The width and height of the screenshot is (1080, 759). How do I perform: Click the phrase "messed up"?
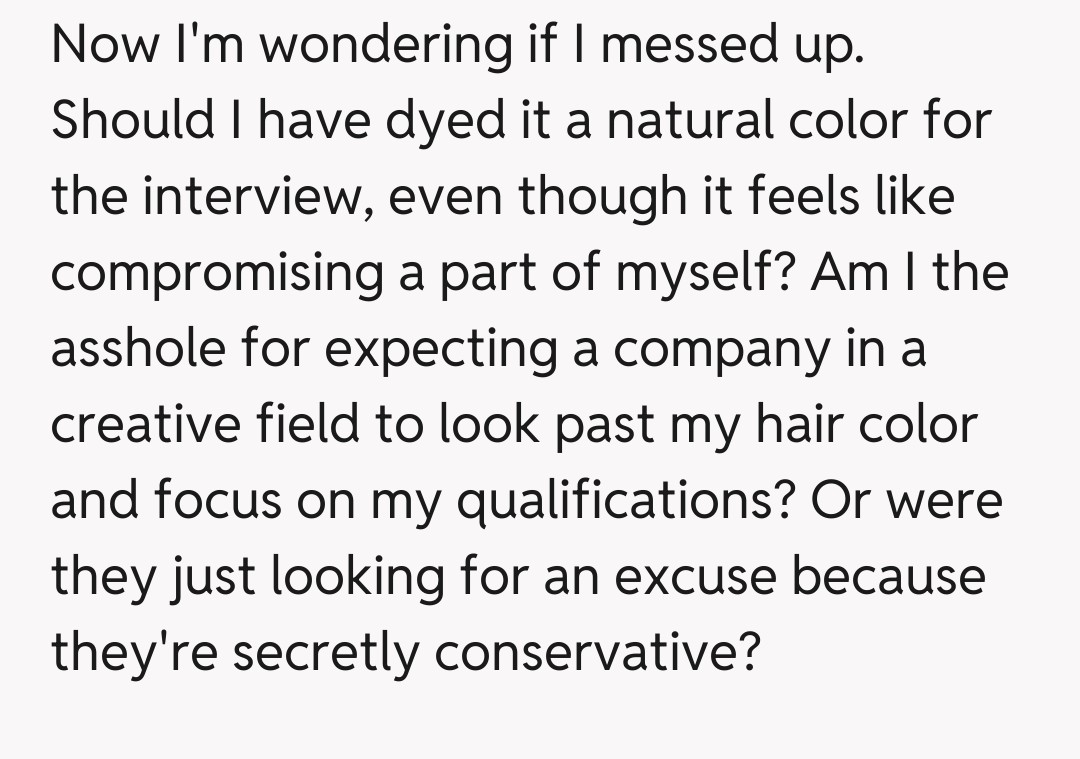pyautogui.click(x=732, y=46)
